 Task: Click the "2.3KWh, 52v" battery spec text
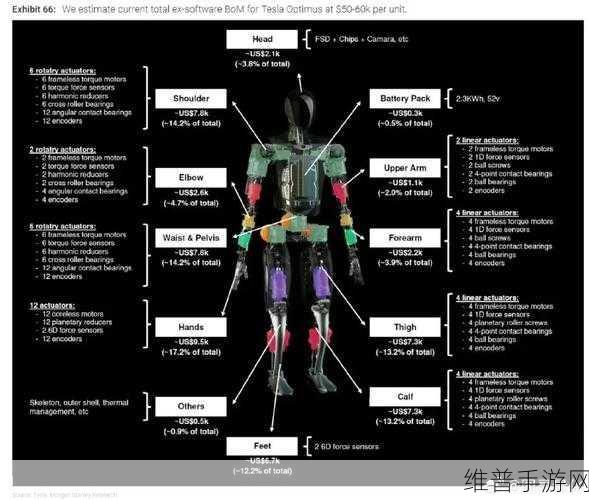pos(477,99)
